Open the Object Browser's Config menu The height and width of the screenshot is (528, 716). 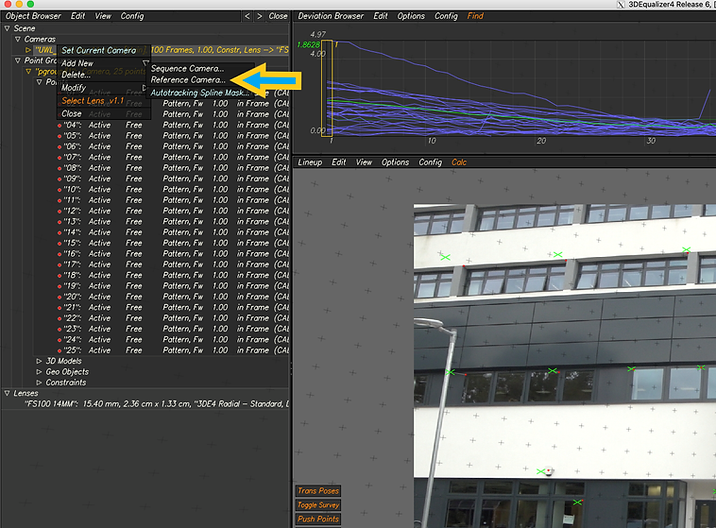pyautogui.click(x=132, y=16)
